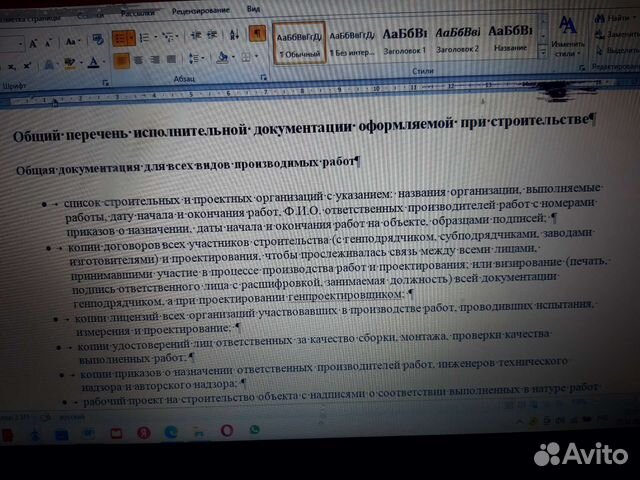Screen dimensions: 640x480
Task: Justify the paragraph text
Action: click(x=171, y=59)
